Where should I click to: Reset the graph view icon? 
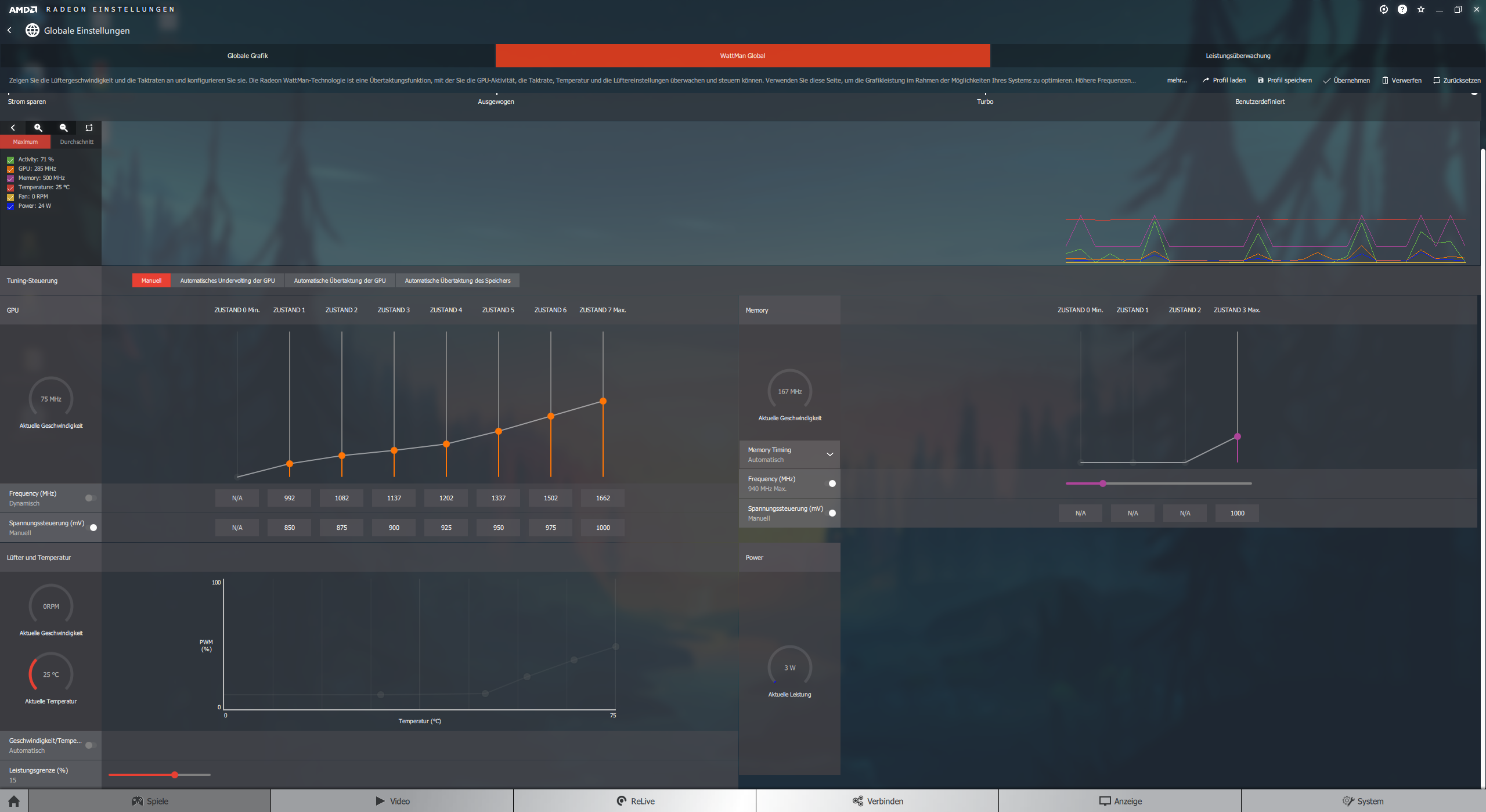[89, 128]
